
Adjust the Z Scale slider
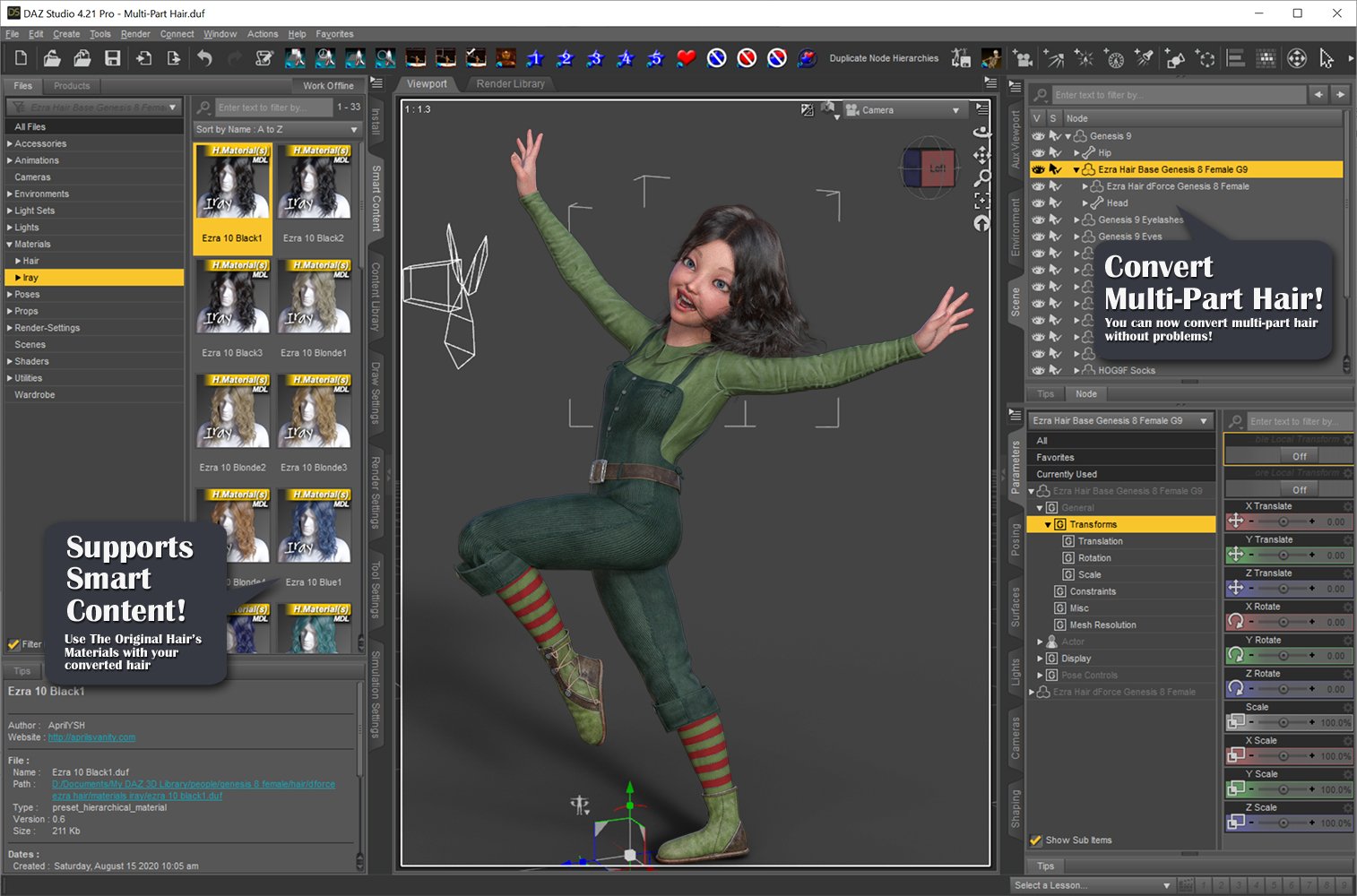point(1283,823)
